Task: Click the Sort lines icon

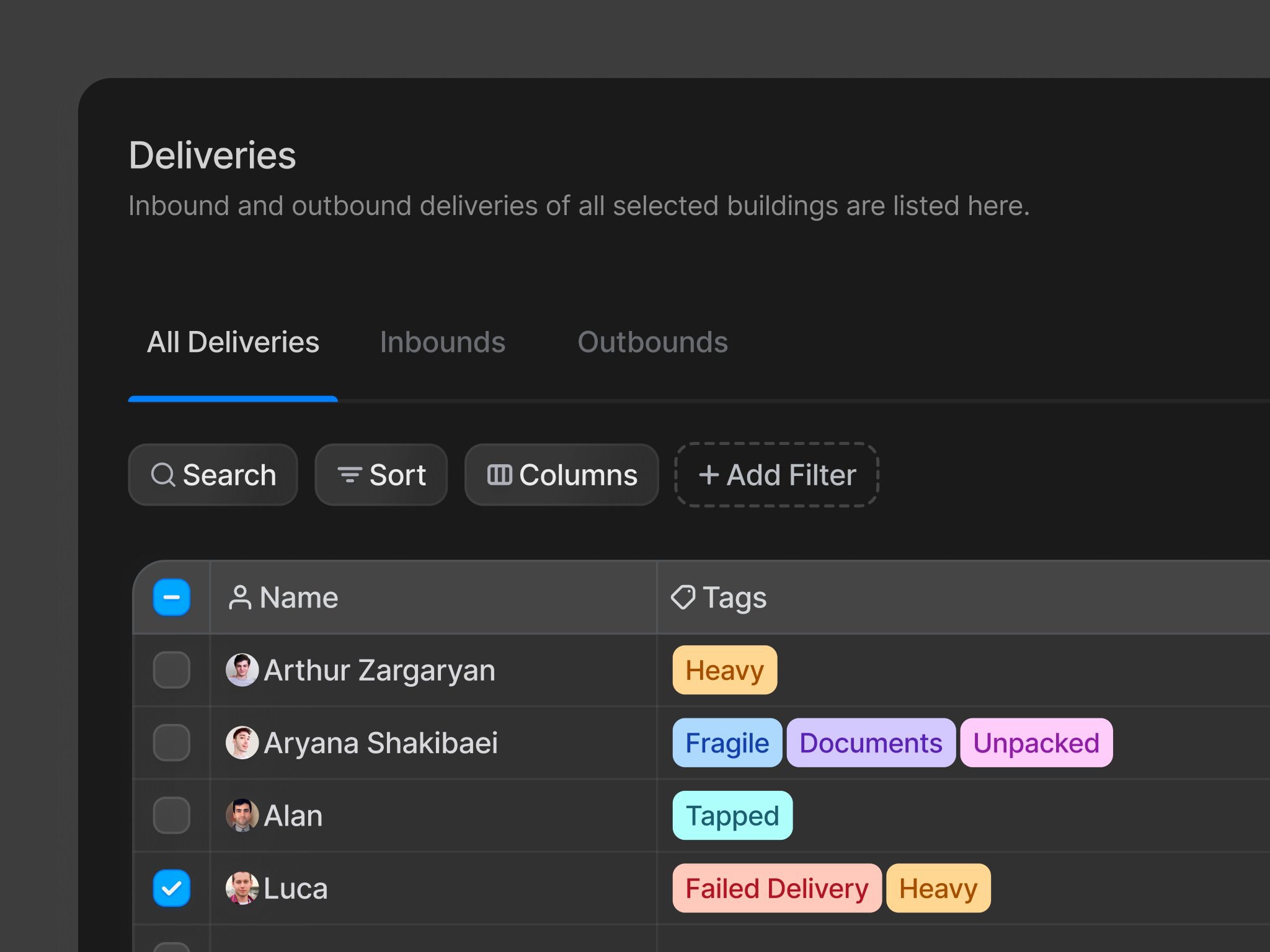Action: [350, 475]
